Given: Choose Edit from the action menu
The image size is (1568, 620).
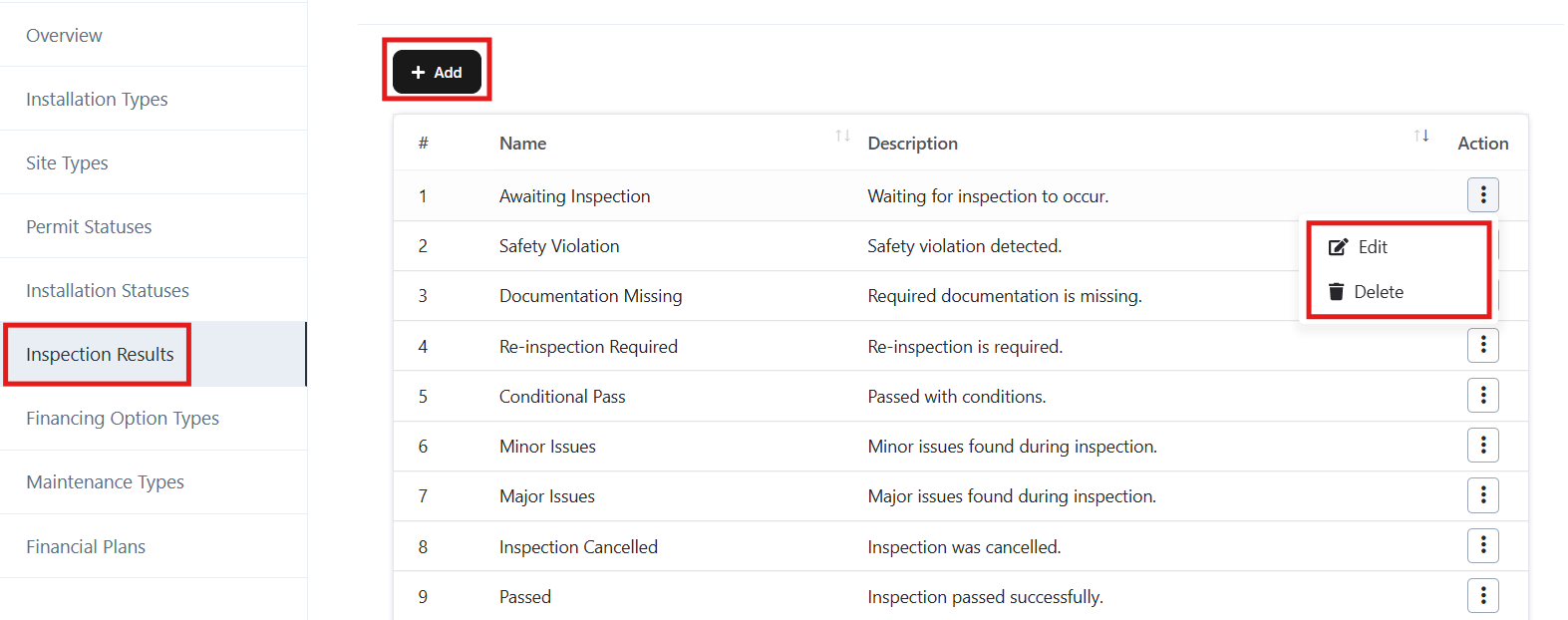Looking at the screenshot, I should (1372, 247).
